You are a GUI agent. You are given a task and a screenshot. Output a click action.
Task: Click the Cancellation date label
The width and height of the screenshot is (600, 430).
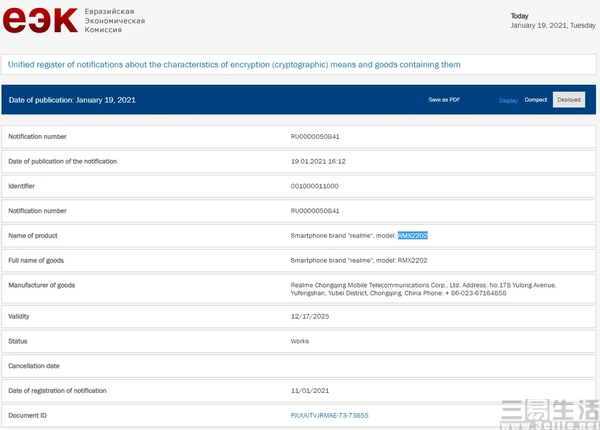click(34, 366)
